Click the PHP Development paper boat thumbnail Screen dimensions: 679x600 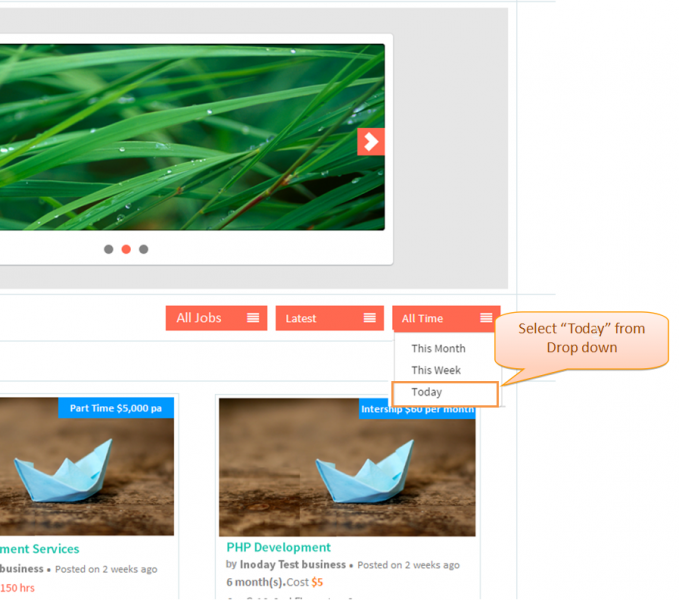[x=347, y=468]
